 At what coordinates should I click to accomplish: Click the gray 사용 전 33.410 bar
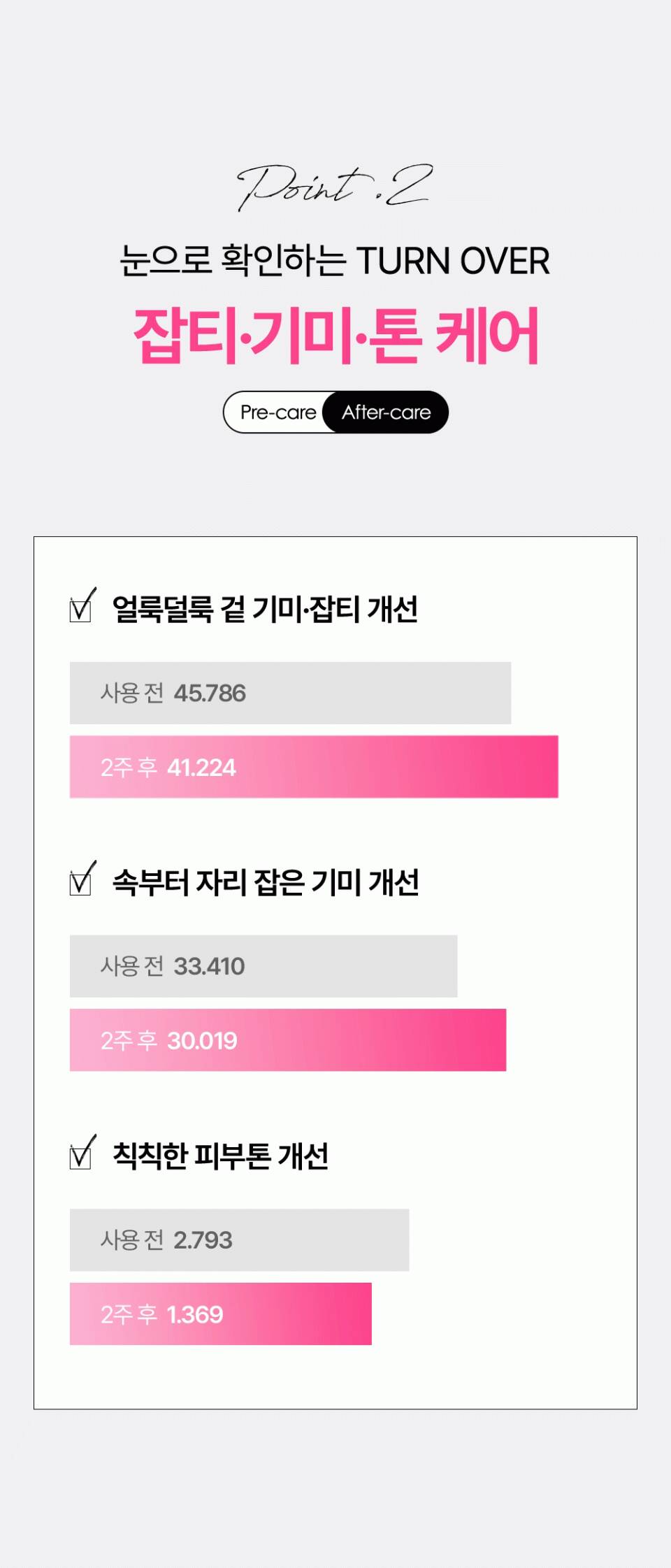pyautogui.click(x=264, y=966)
